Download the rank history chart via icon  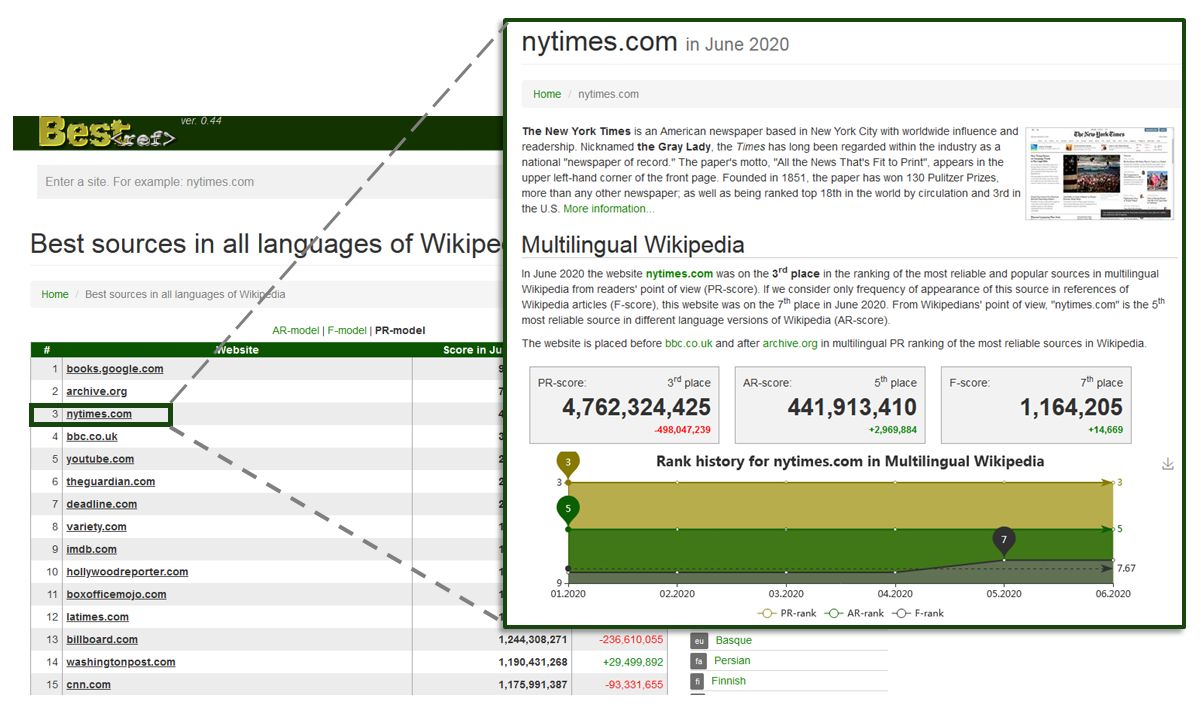[x=1167, y=464]
